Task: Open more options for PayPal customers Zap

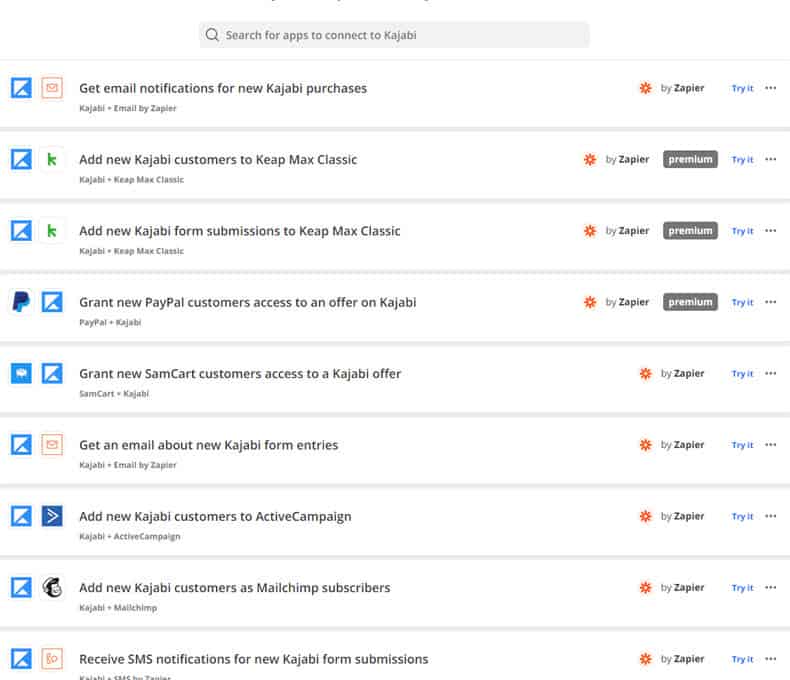Action: point(770,302)
